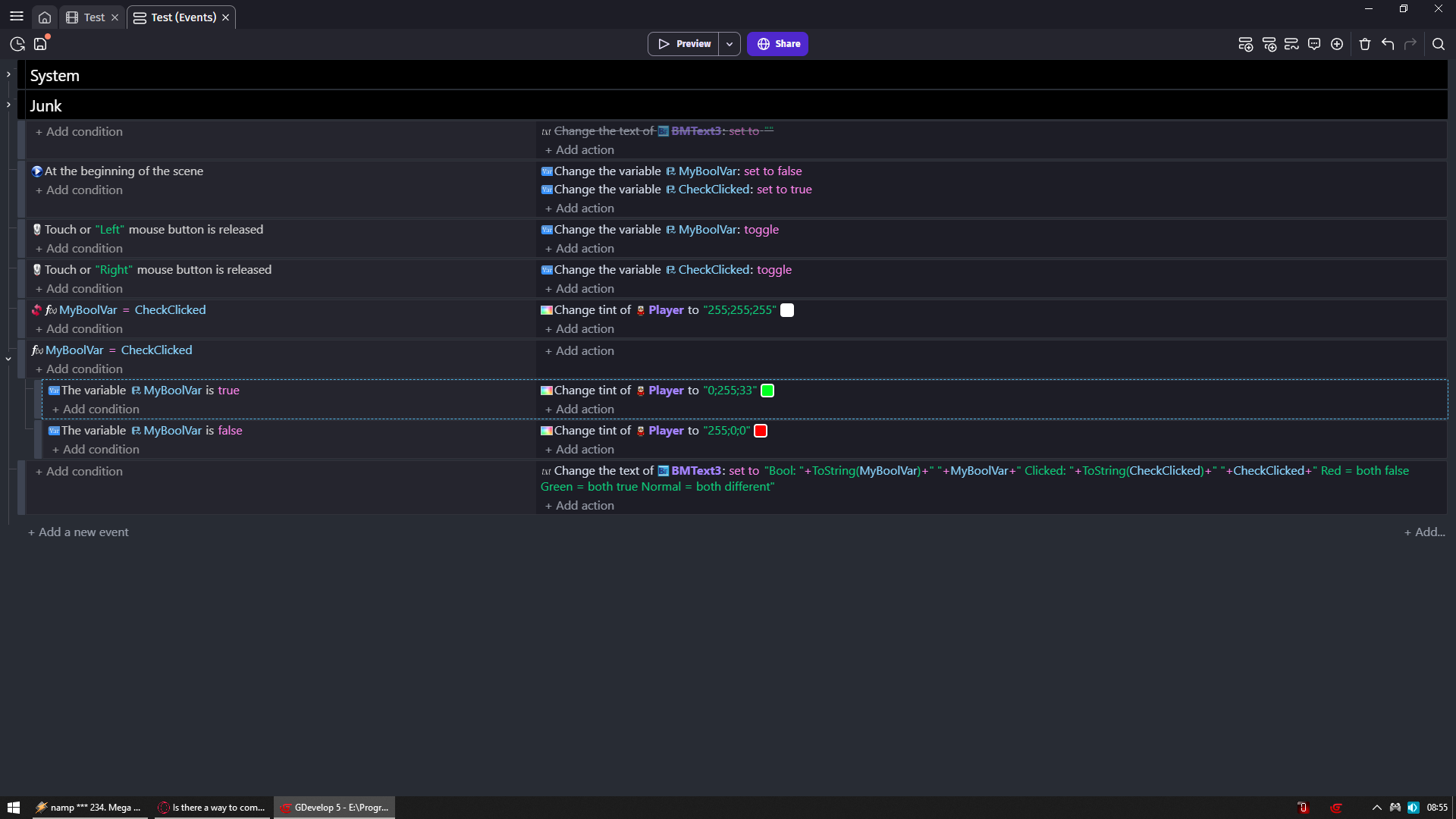1456x819 pixels.
Task: Expand the System group
Action: 8,74
